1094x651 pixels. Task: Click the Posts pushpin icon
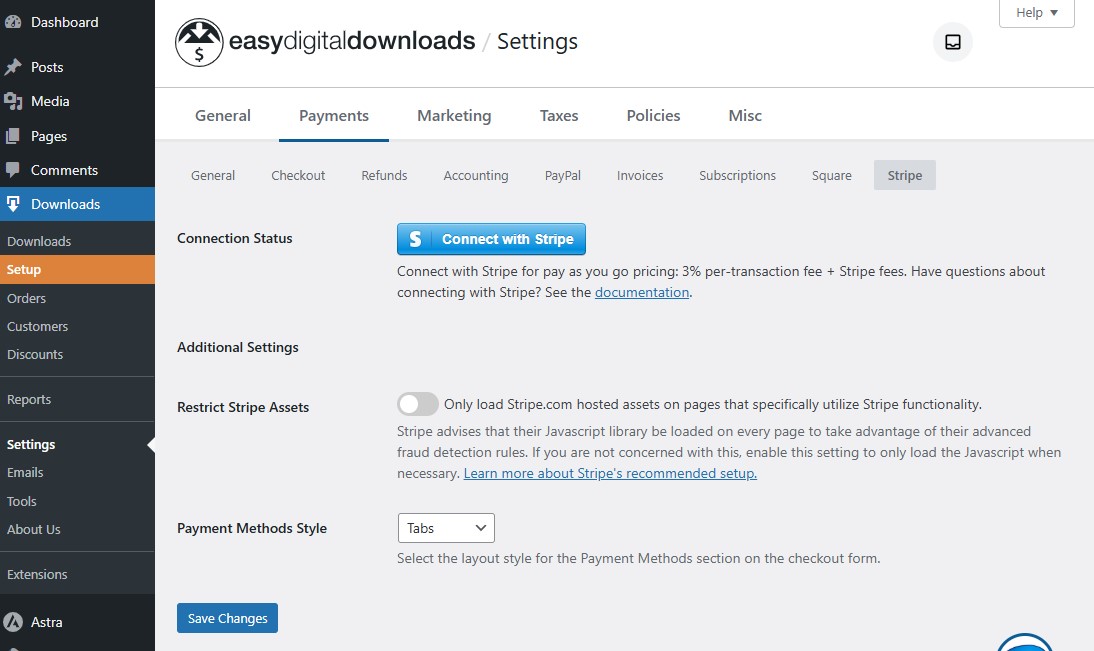13,67
